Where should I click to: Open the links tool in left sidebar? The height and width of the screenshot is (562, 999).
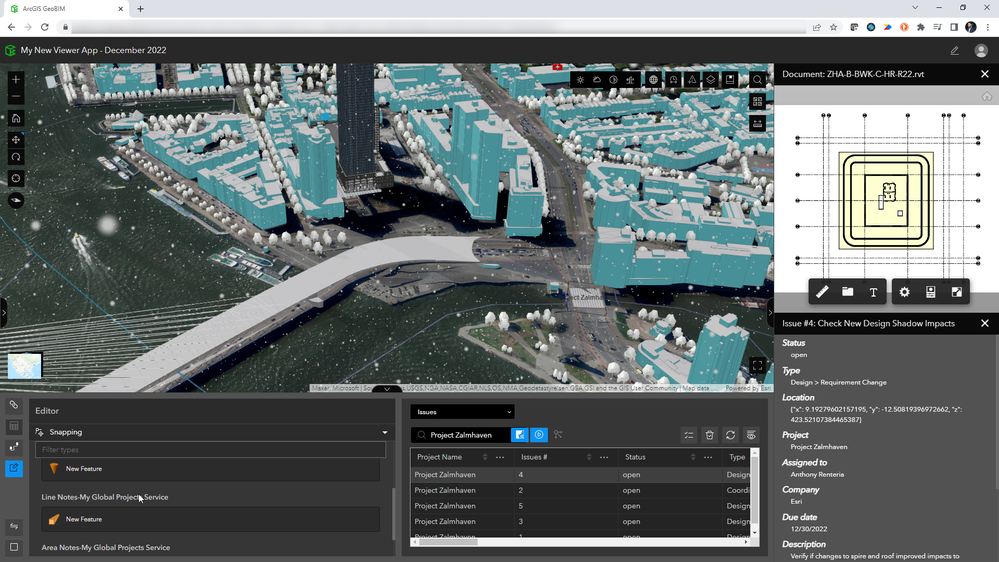pyautogui.click(x=14, y=405)
